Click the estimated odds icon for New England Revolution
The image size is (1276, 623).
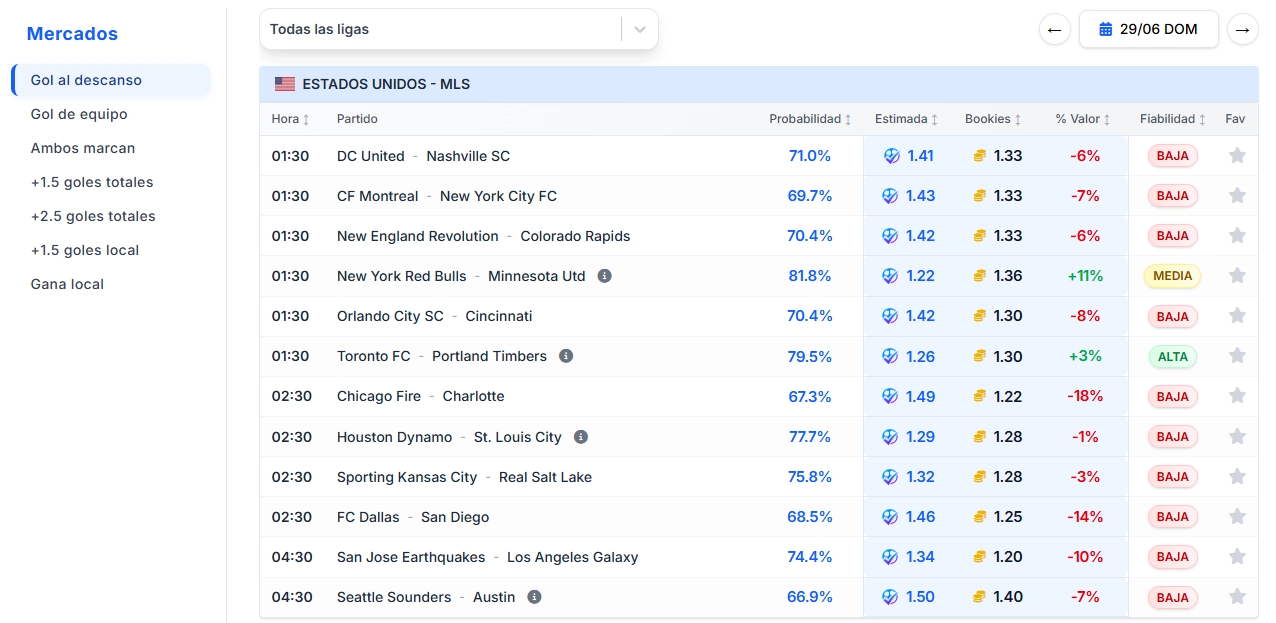[x=890, y=236]
